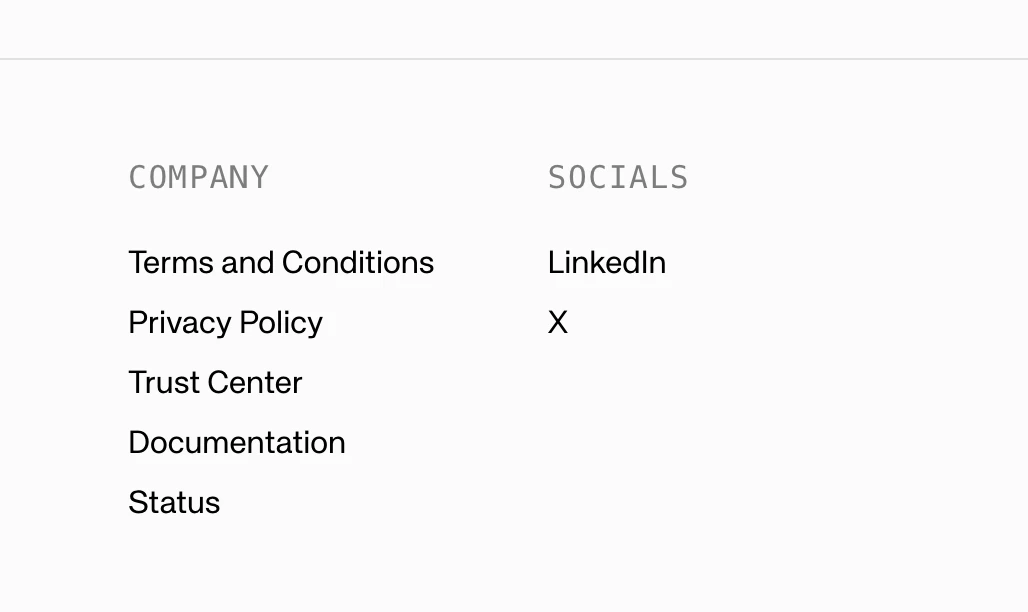This screenshot has width=1028, height=612.
Task: Click the SOCIALS column header
Action: (617, 177)
